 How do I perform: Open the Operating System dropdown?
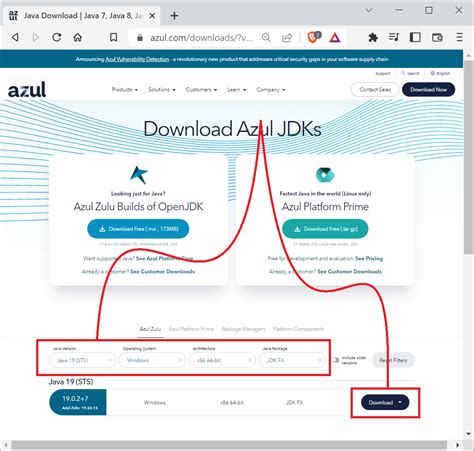click(x=152, y=360)
